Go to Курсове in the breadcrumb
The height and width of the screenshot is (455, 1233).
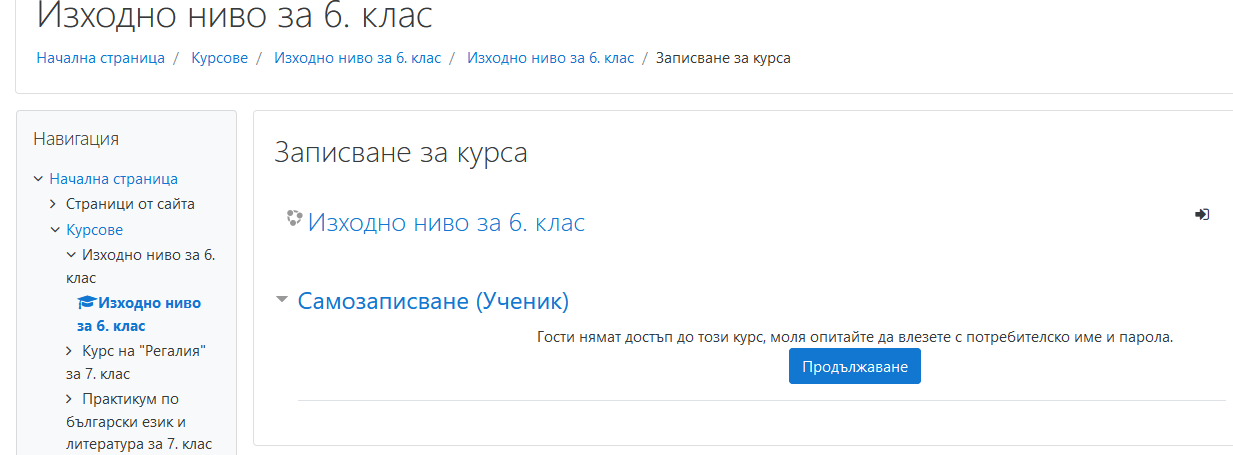[219, 58]
